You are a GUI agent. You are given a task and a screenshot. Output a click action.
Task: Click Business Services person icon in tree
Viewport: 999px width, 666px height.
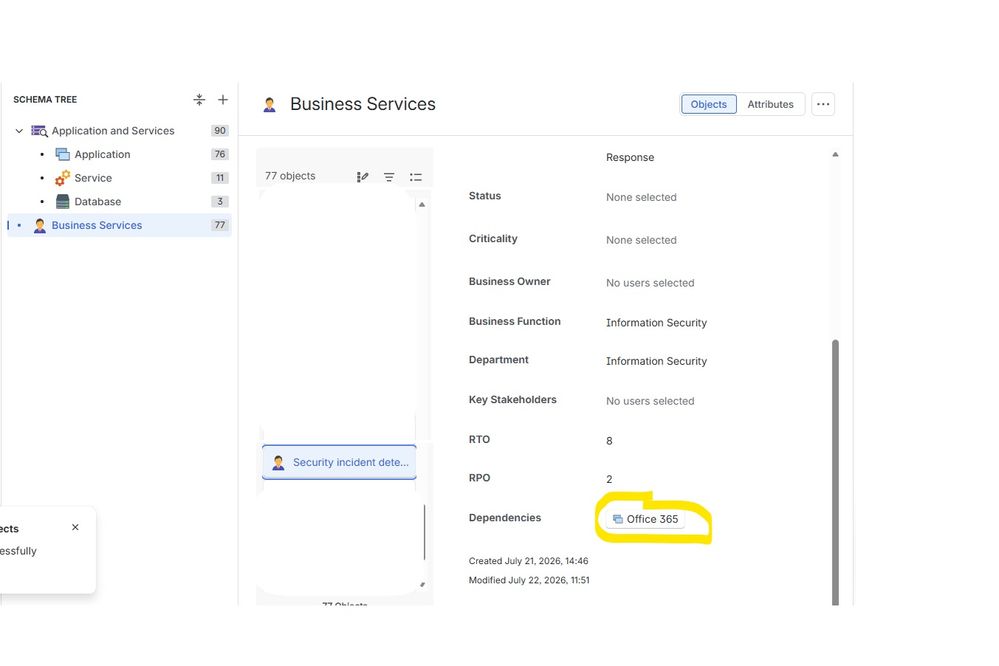[x=40, y=225]
